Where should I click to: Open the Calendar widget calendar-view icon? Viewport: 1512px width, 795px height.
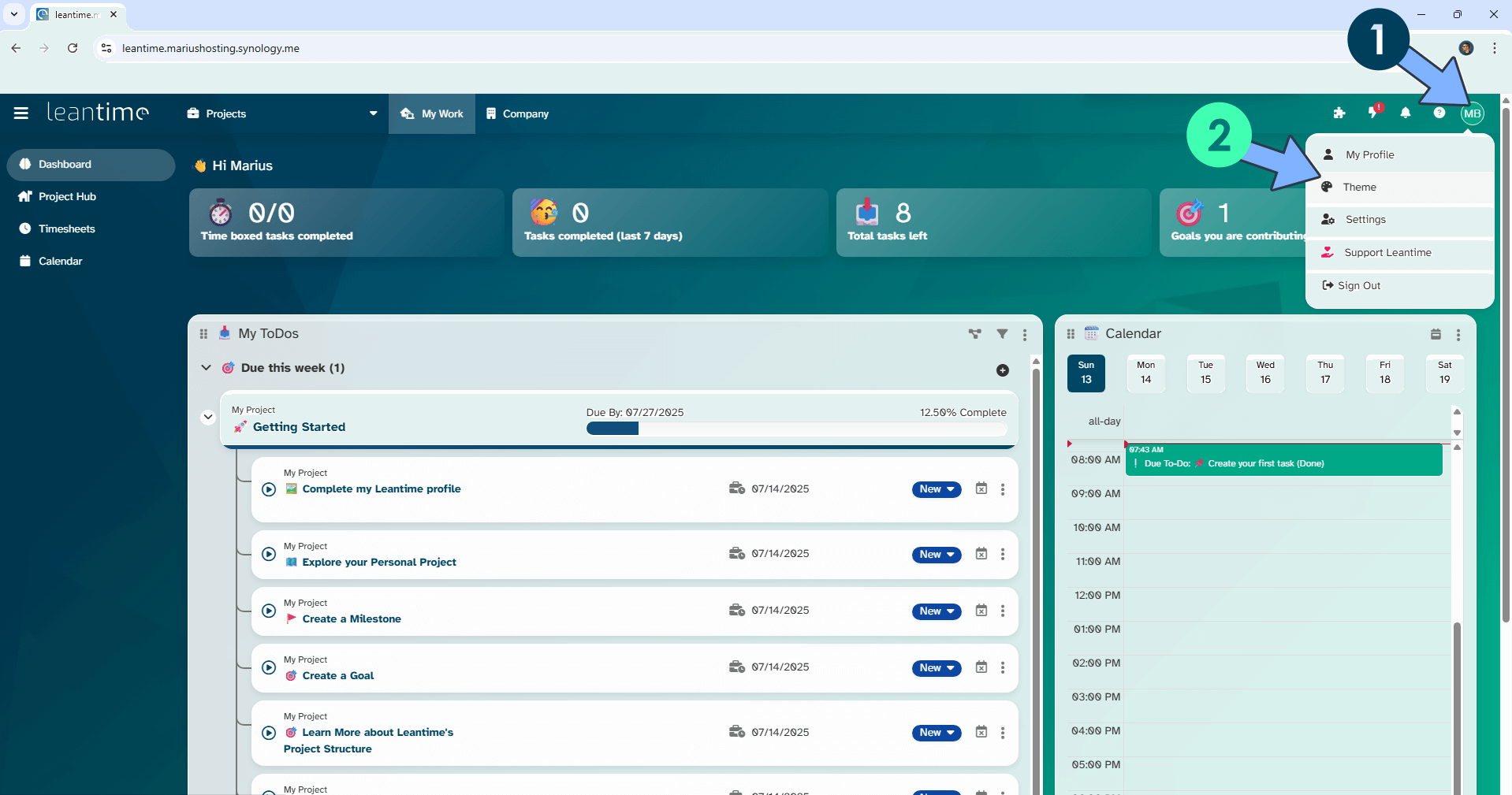pos(1436,334)
